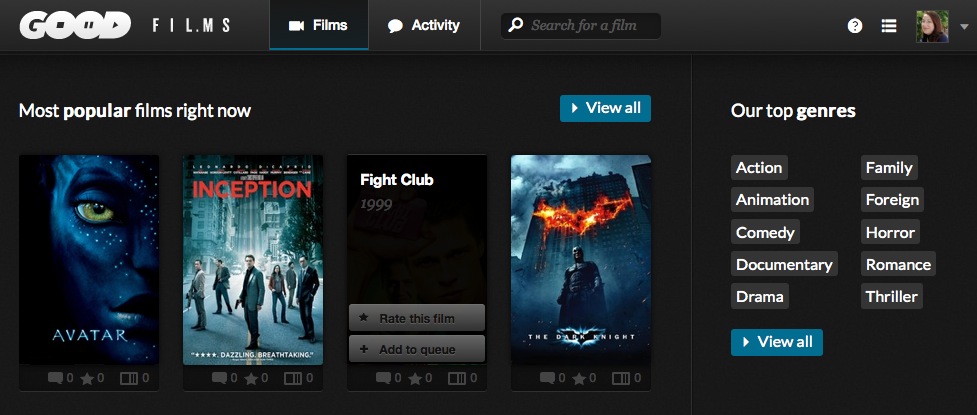Click the star rating icon under Inception
Viewport: 977px width, 415px height.
[x=251, y=379]
